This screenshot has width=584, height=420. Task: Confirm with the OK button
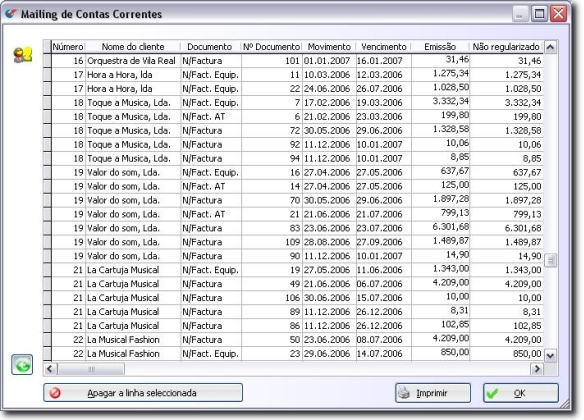[521, 393]
